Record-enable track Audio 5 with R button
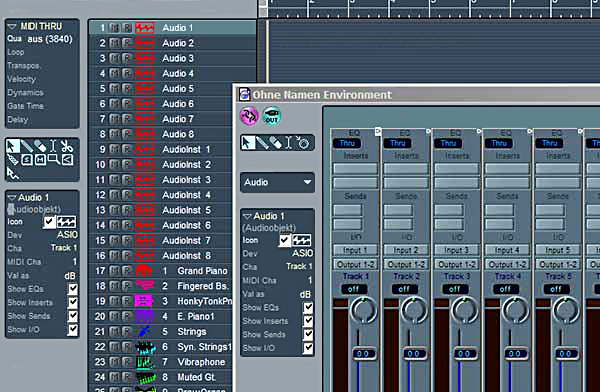 [127, 89]
